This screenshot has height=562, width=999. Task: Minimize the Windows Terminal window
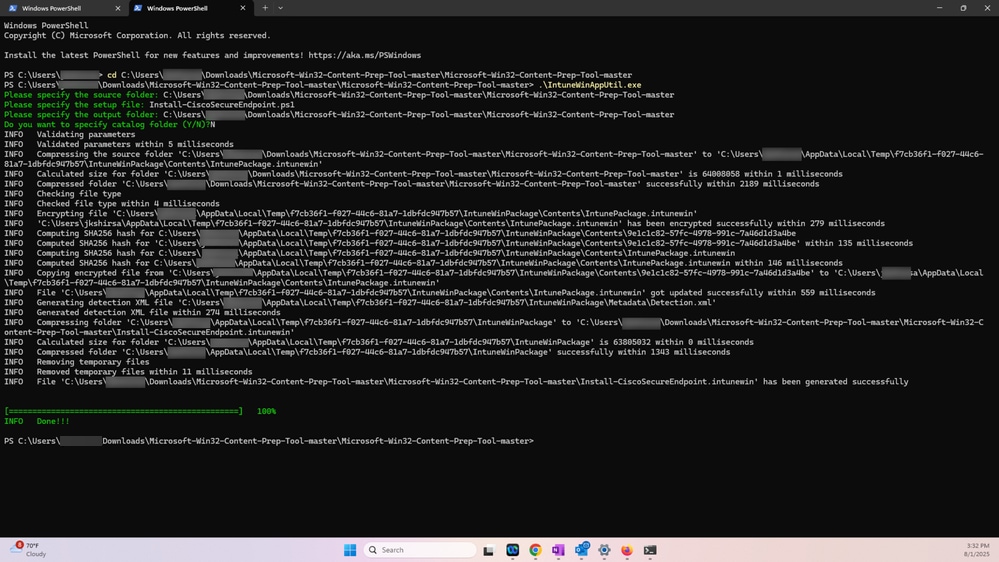coord(939,8)
